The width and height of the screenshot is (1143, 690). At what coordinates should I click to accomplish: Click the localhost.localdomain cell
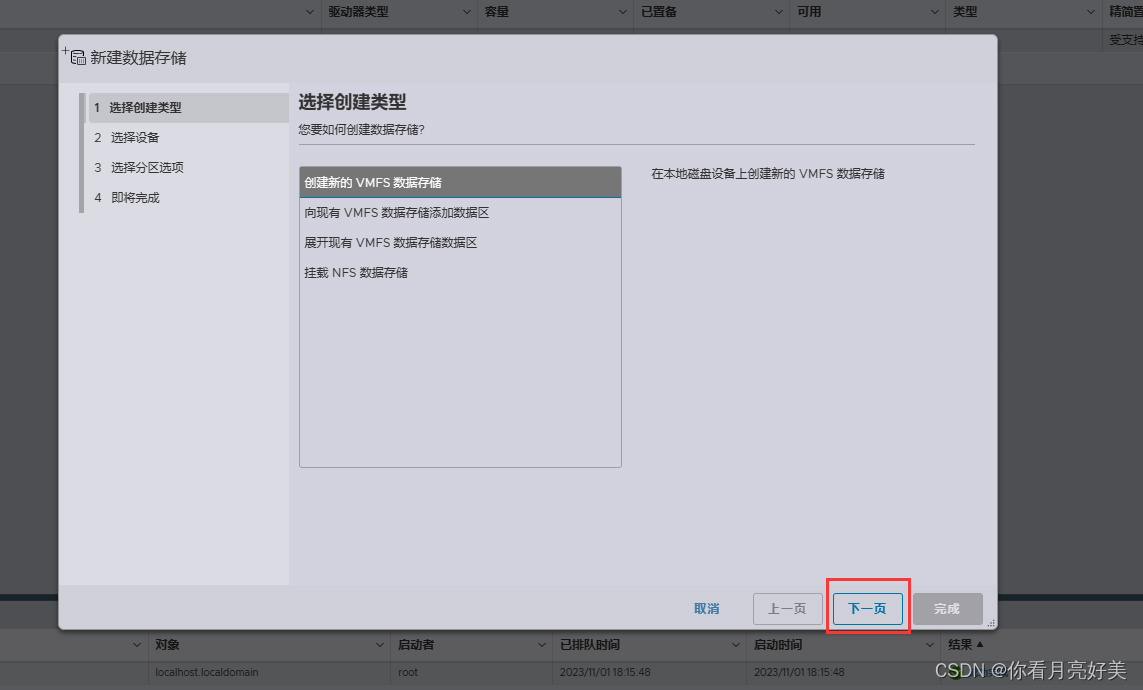[206, 673]
